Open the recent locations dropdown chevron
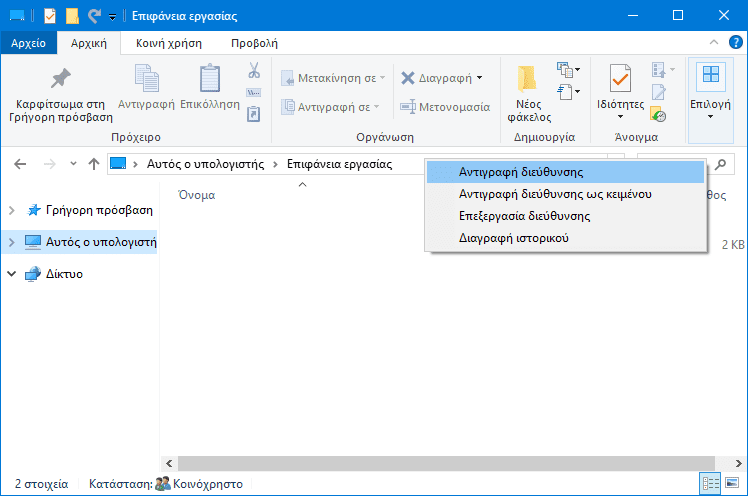 click(x=73, y=164)
